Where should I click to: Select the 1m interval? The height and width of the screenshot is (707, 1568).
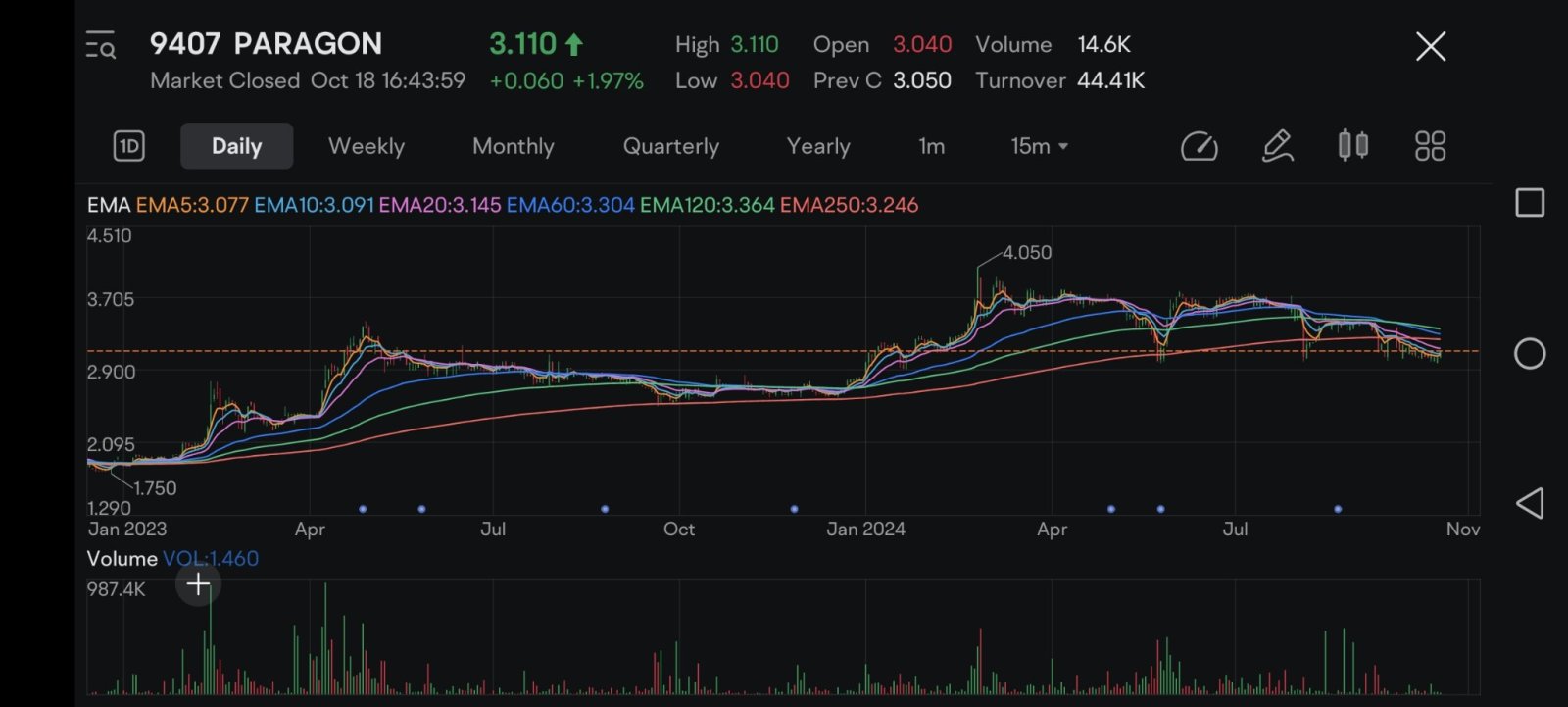point(932,146)
